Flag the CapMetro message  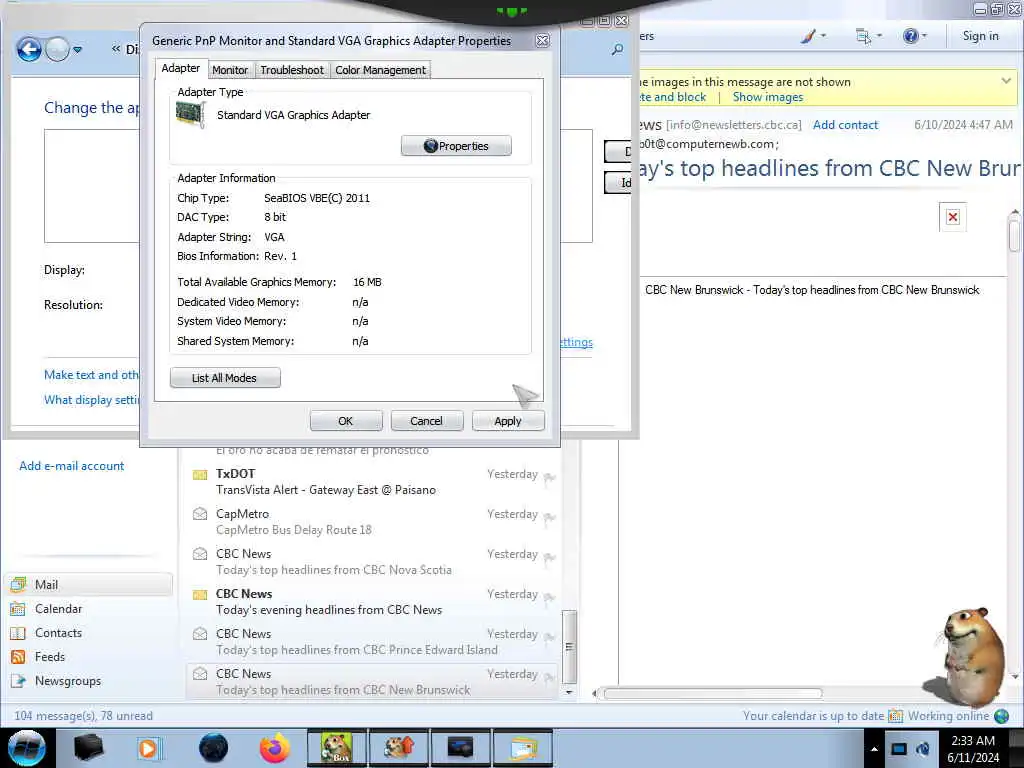(x=549, y=519)
